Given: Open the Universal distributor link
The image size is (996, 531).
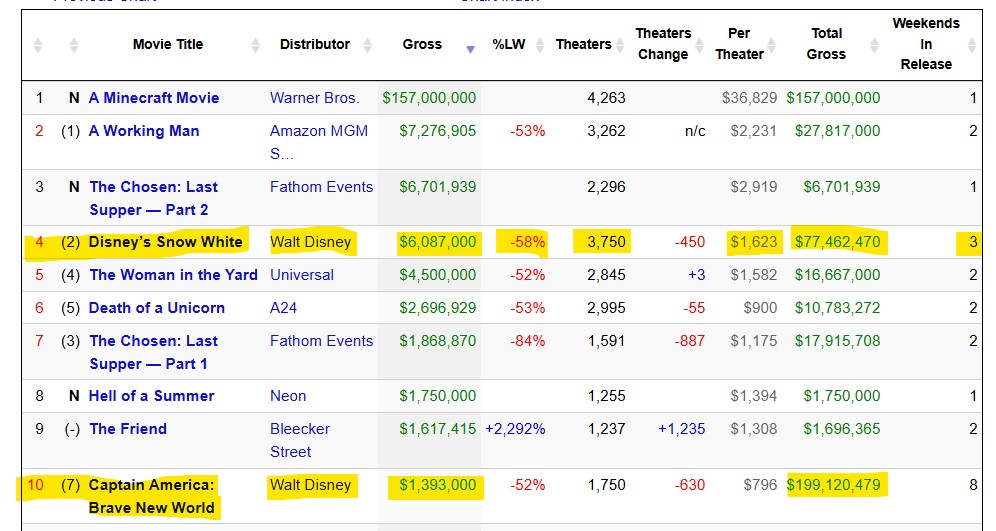Looking at the screenshot, I should (x=302, y=275).
